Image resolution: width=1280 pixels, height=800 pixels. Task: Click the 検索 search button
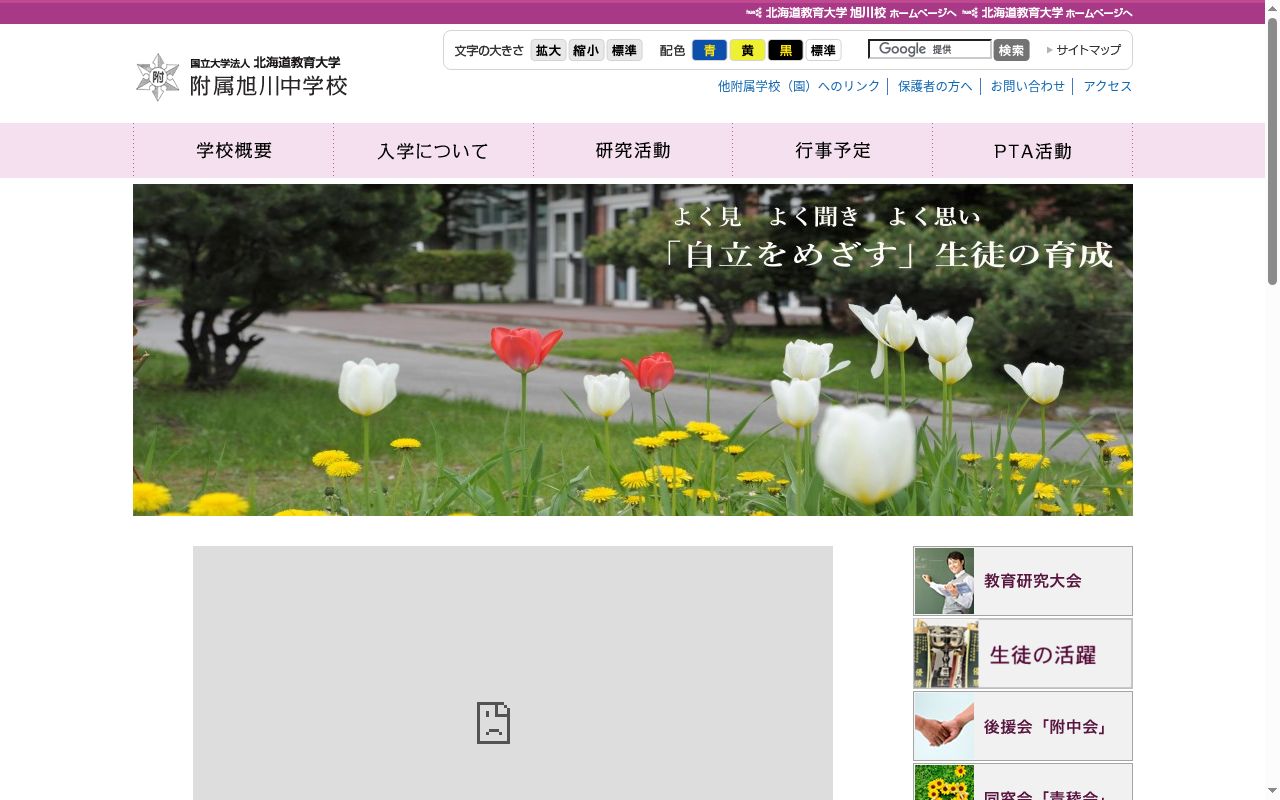1011,50
